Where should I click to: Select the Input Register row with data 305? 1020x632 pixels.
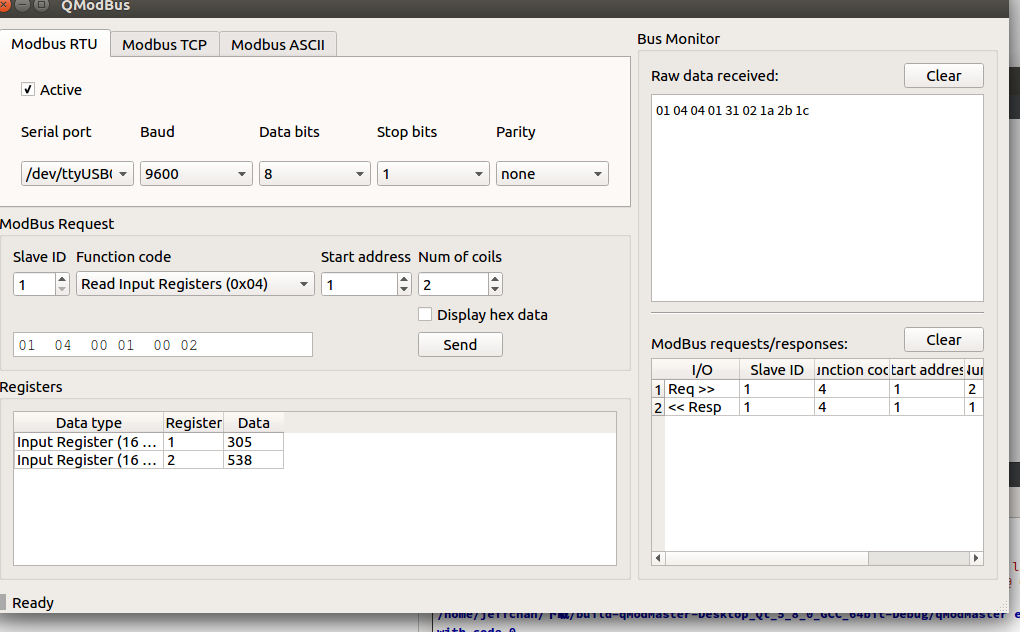(148, 442)
